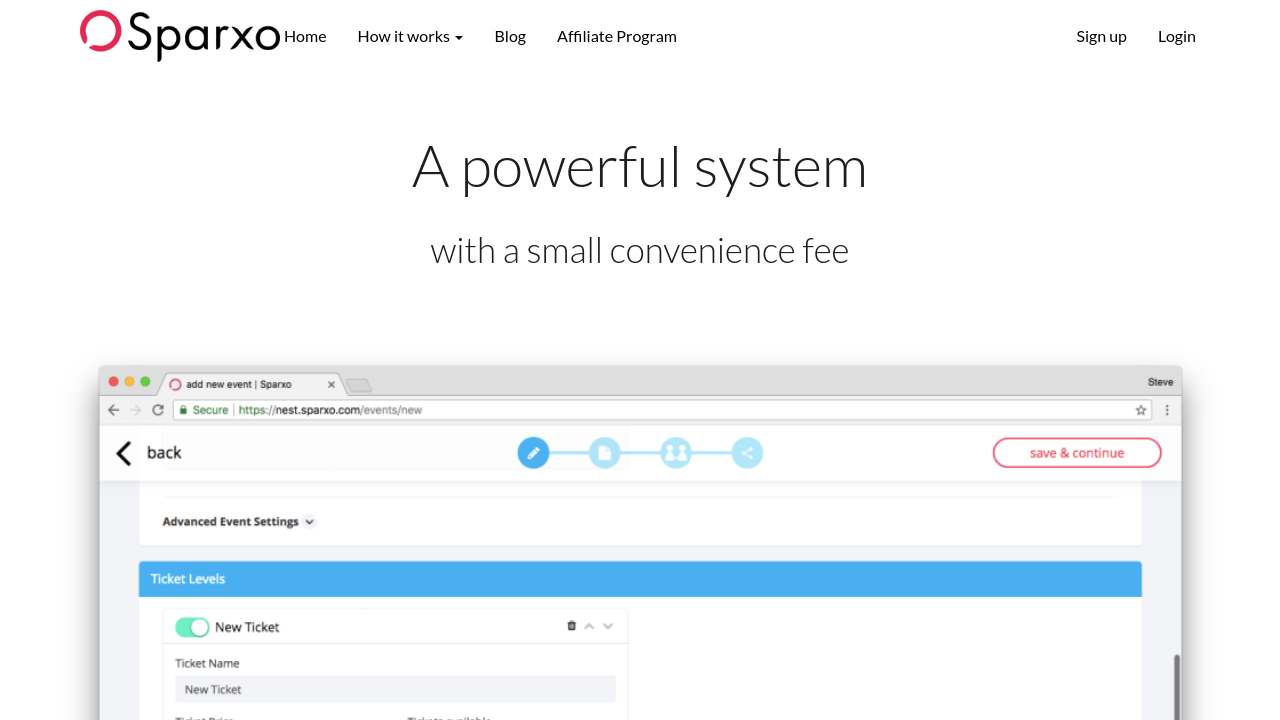1280x720 pixels.
Task: Open the Blog page
Action: click(510, 36)
